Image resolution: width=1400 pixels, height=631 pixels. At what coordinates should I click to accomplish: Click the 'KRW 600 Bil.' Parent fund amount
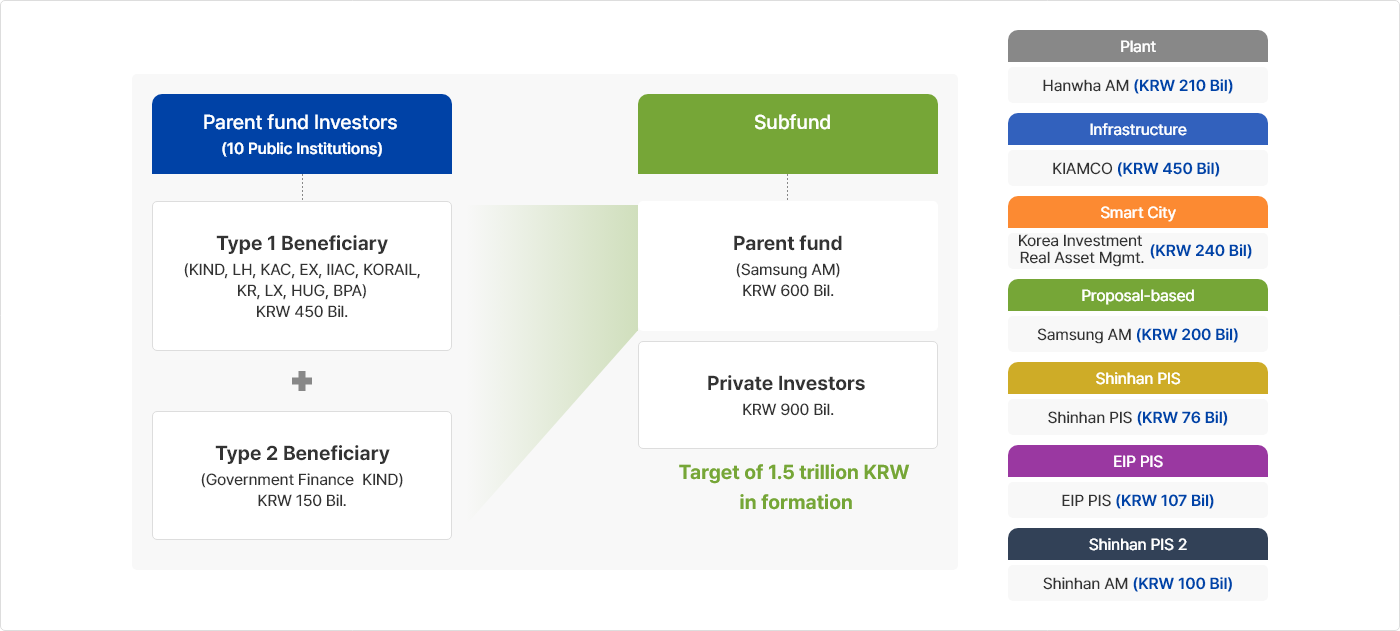(x=788, y=291)
